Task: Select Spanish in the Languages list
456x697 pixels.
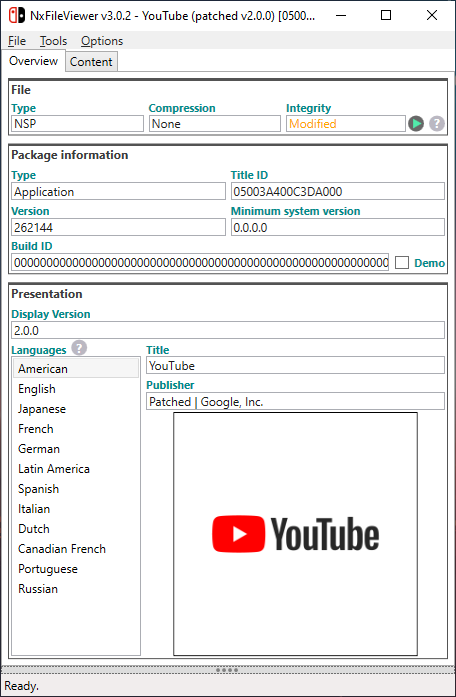Action: pyautogui.click(x=76, y=489)
